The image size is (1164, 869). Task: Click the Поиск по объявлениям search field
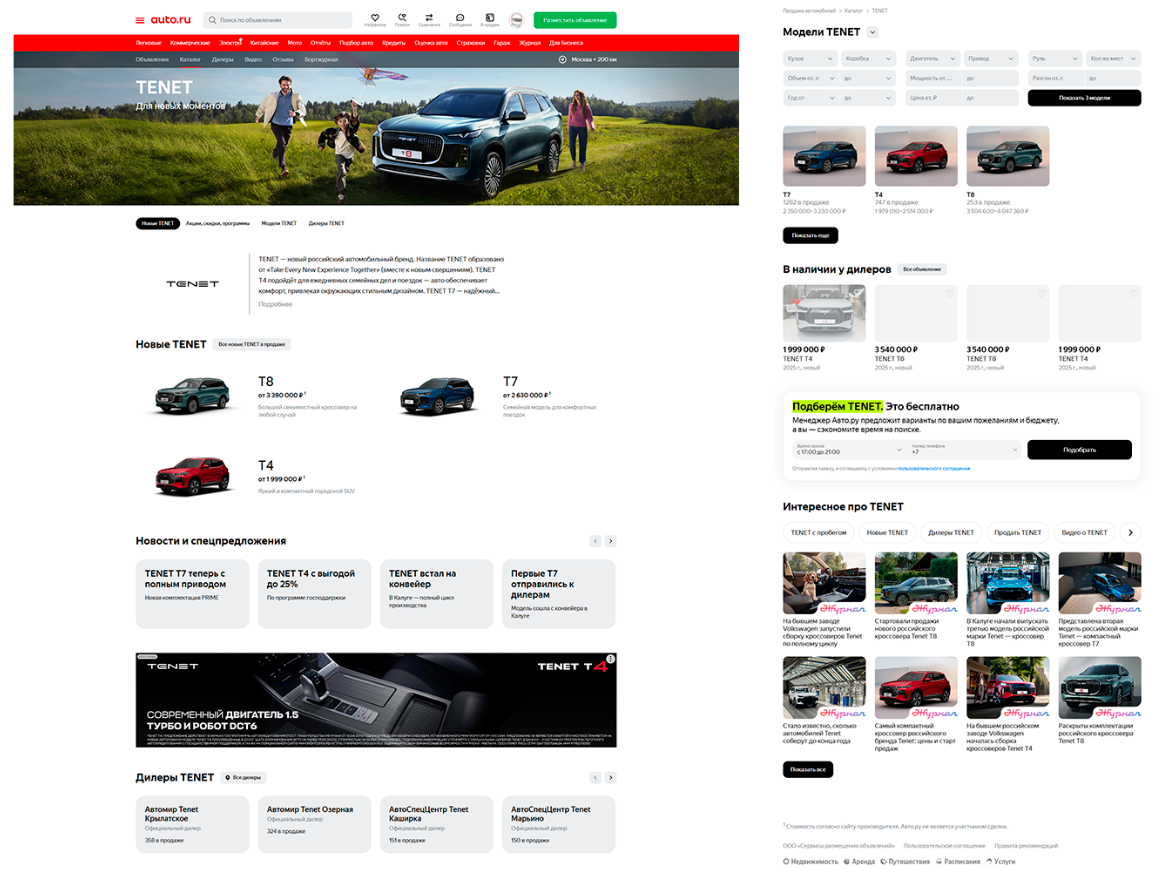278,20
